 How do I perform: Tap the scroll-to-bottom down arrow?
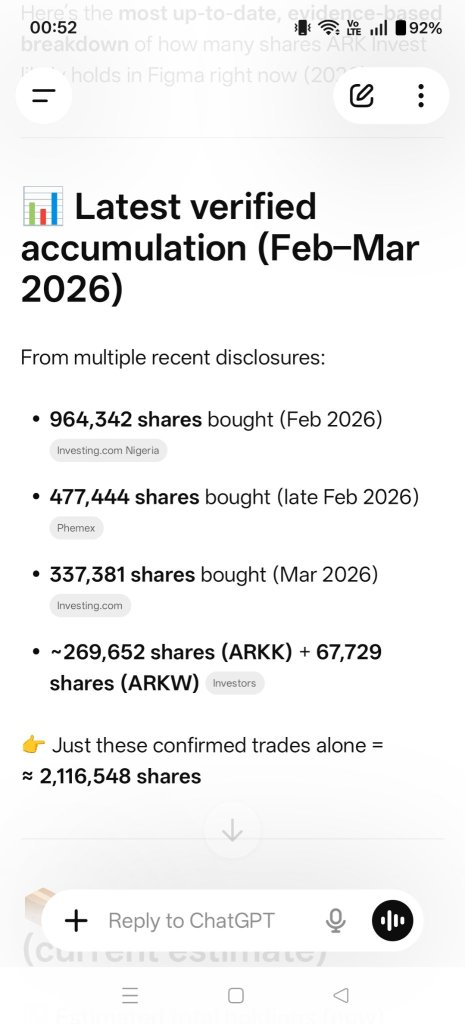pyautogui.click(x=232, y=831)
